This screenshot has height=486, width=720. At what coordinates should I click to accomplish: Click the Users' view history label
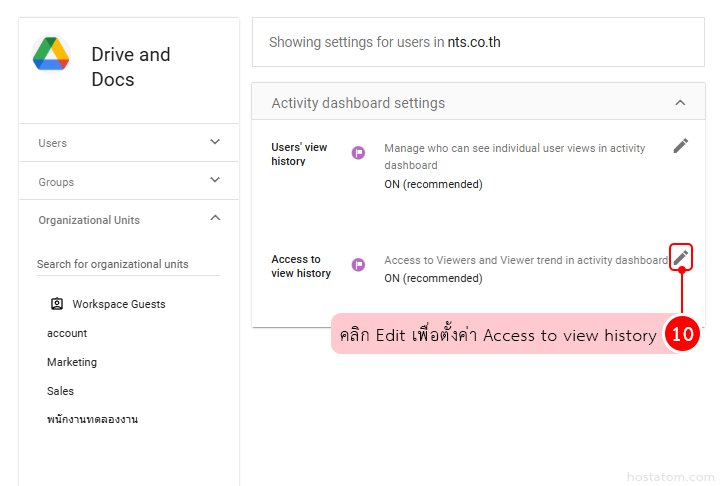coord(299,154)
